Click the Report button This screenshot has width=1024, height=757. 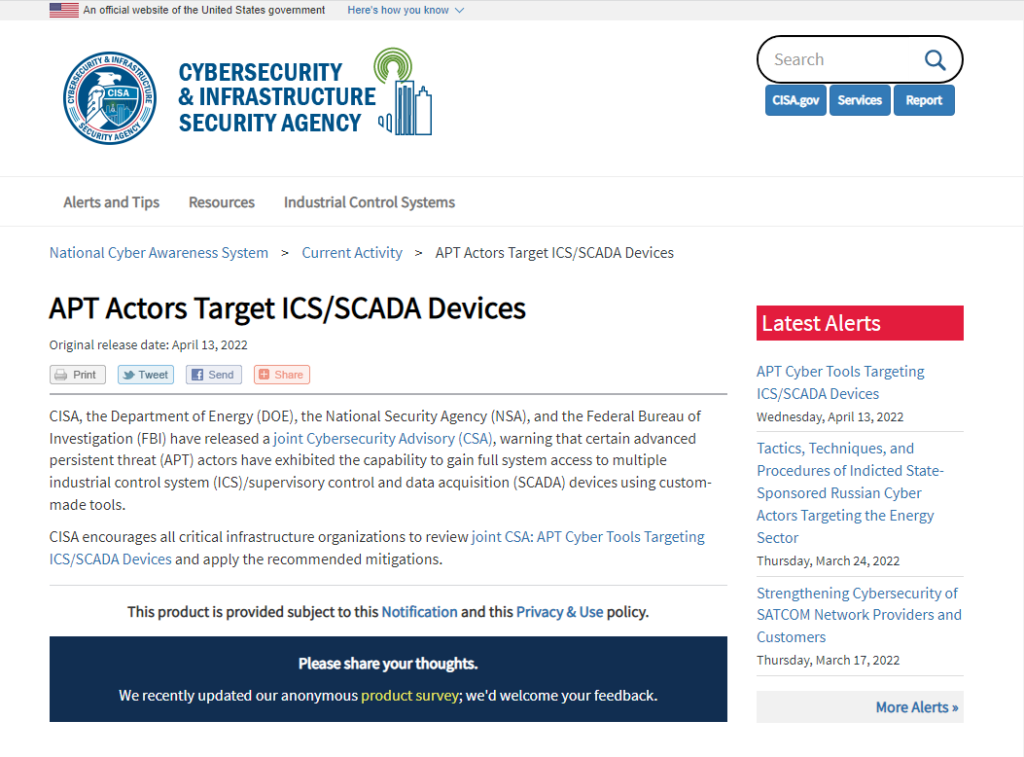click(924, 100)
